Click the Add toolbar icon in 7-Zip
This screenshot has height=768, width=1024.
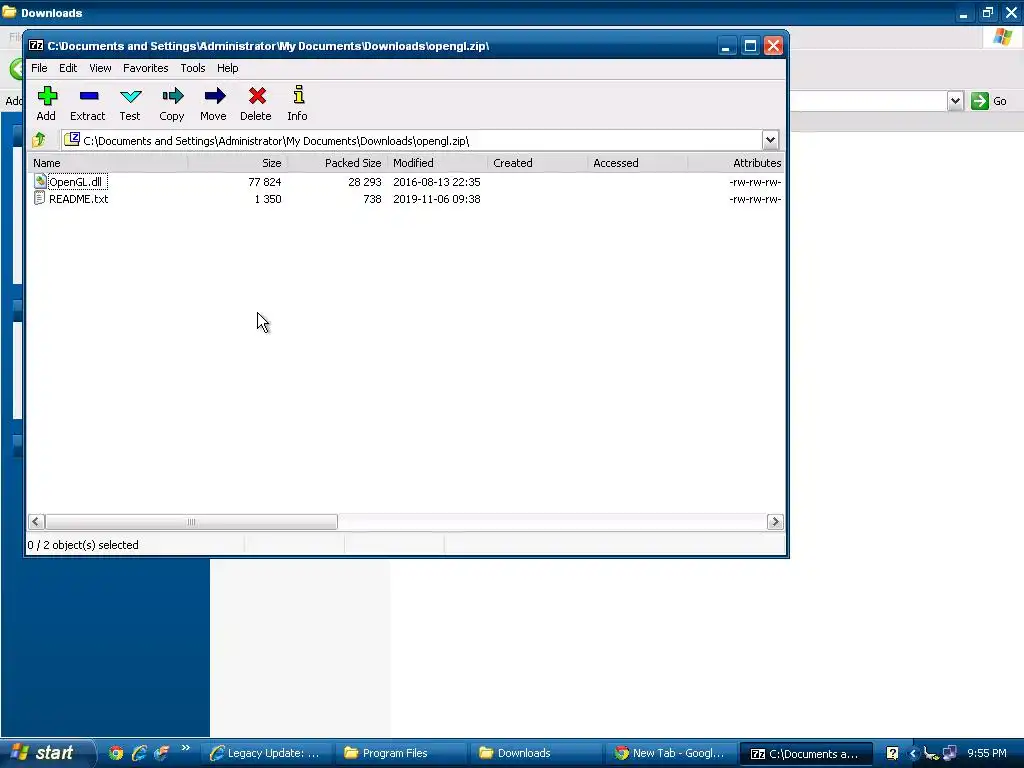(x=46, y=103)
